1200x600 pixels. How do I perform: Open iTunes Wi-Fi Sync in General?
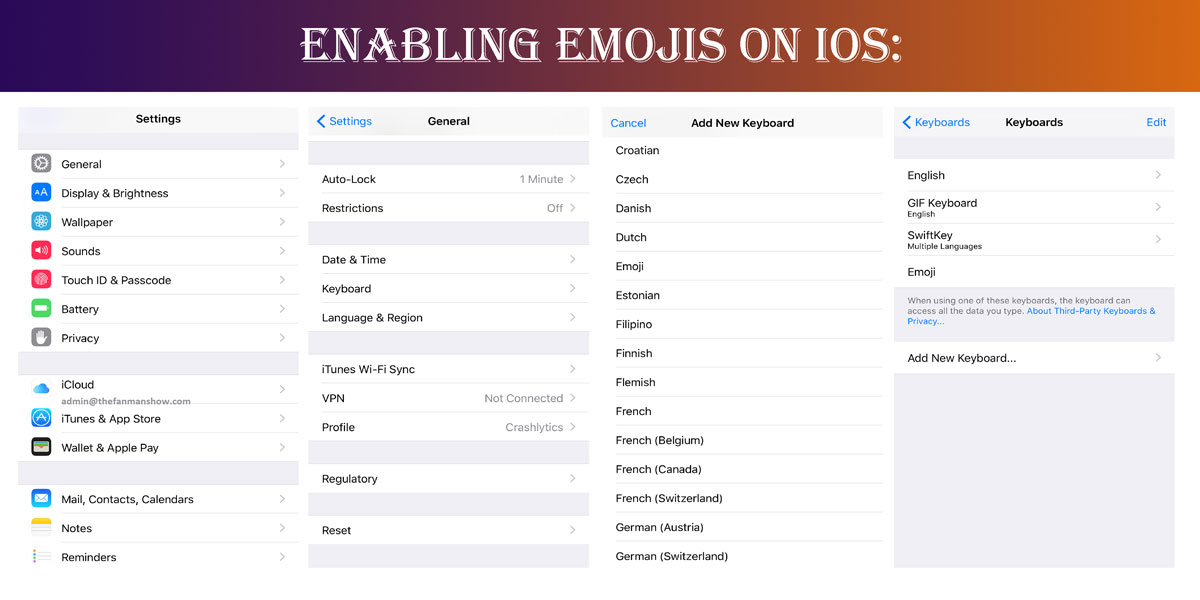pyautogui.click(x=448, y=369)
